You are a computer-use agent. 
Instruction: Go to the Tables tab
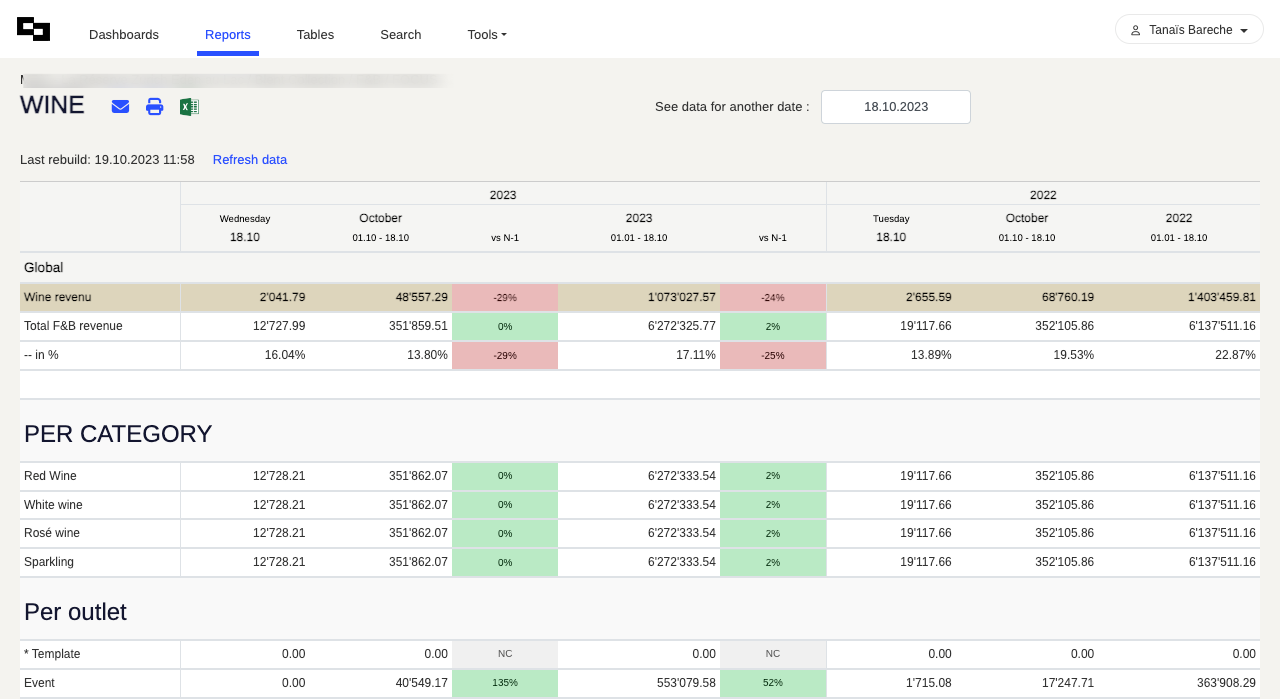tap(315, 34)
